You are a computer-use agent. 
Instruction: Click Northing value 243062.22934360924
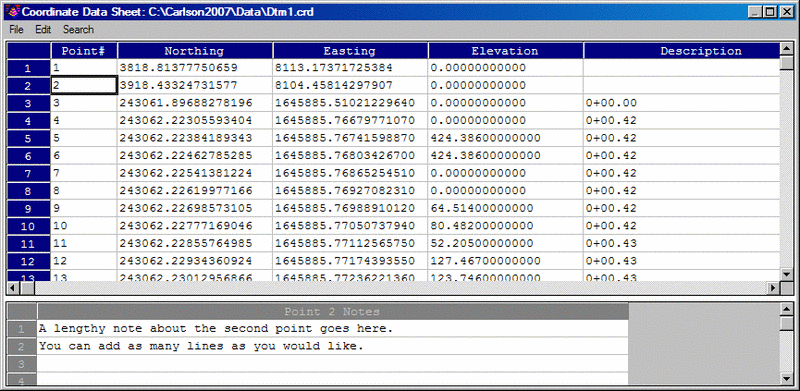tap(195, 261)
